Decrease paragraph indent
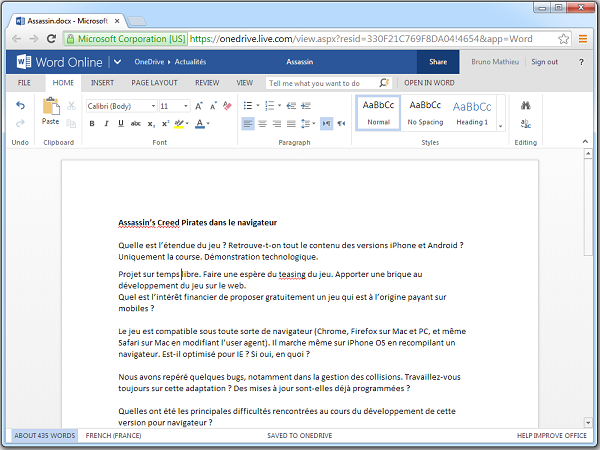 tap(292, 106)
